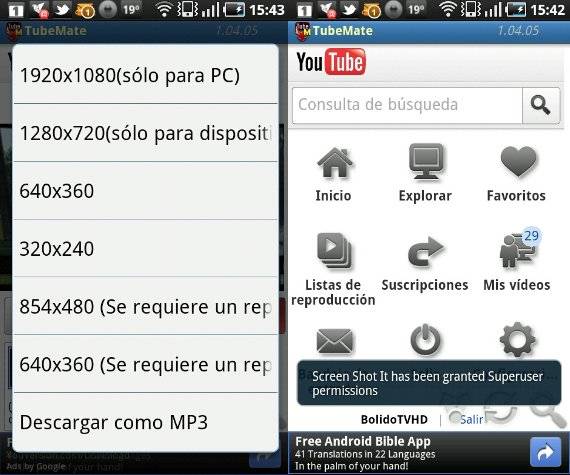Select 854x480 (Se requiere un rep...) option
Image resolution: width=570 pixels, height=475 pixels.
coord(145,306)
